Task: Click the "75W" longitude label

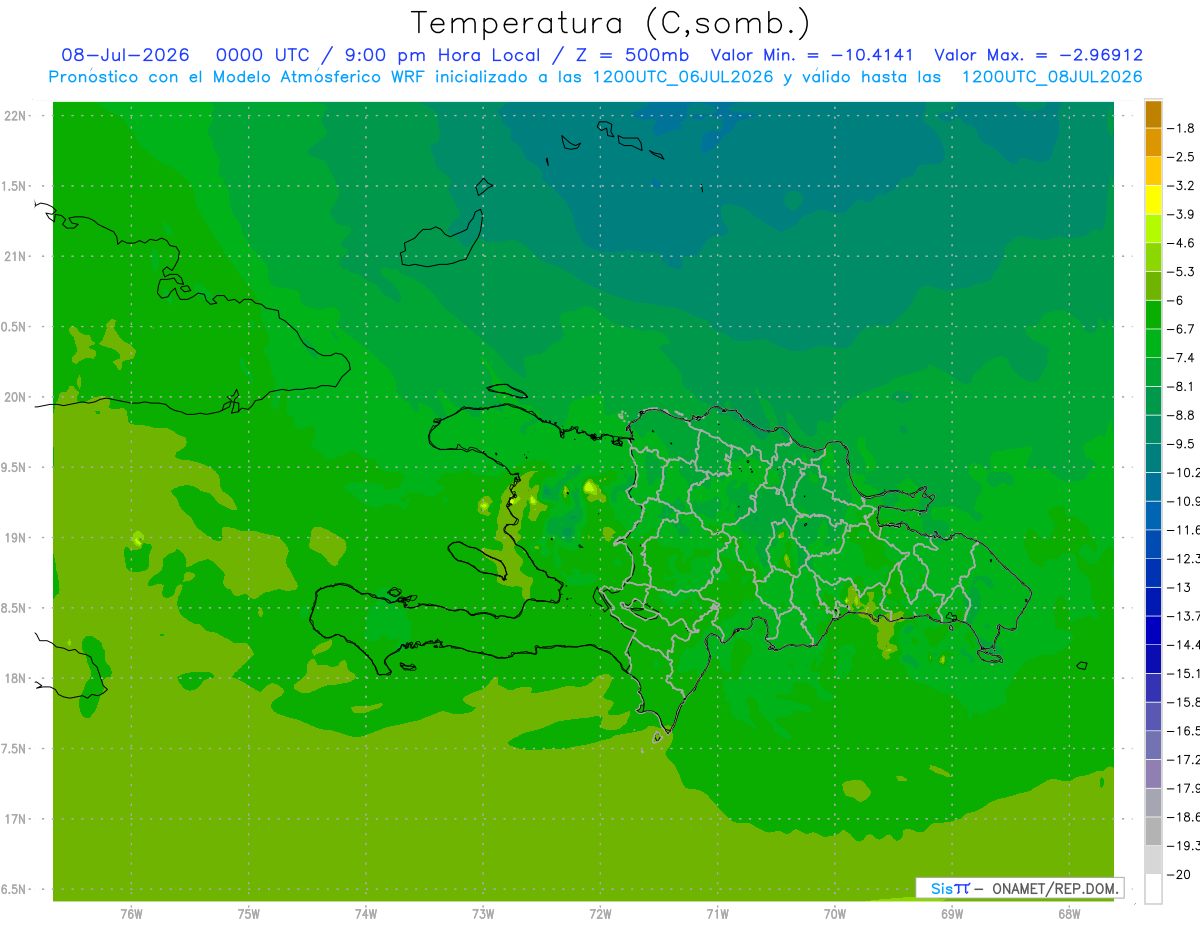Action: pyautogui.click(x=249, y=914)
